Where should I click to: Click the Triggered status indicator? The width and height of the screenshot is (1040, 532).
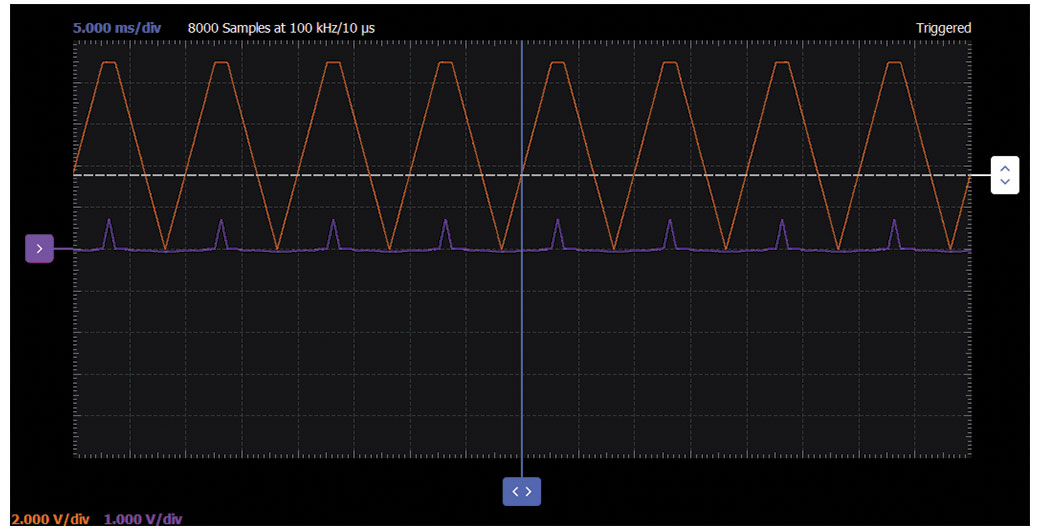[x=942, y=28]
